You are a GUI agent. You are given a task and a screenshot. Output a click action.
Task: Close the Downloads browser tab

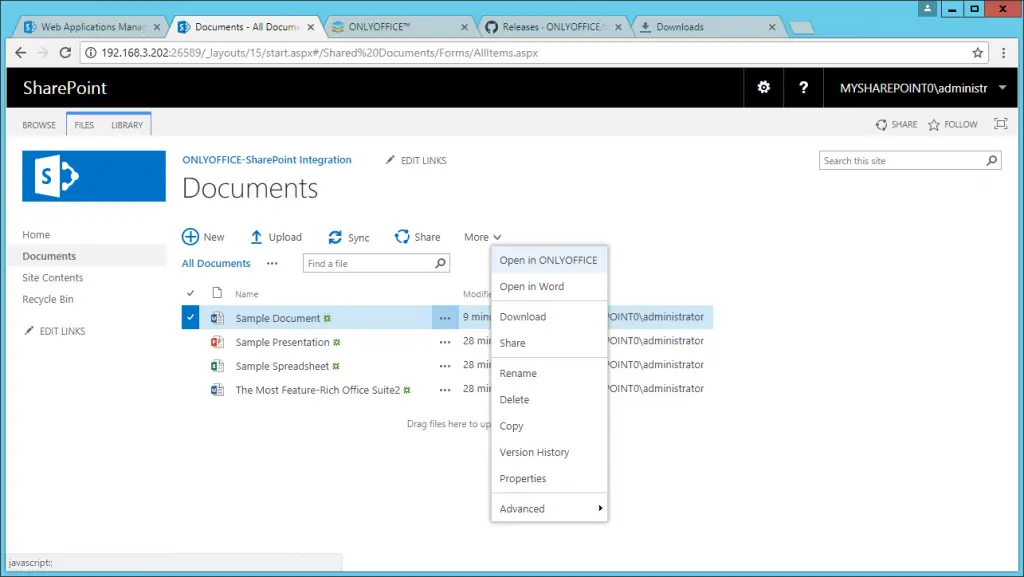(x=772, y=27)
